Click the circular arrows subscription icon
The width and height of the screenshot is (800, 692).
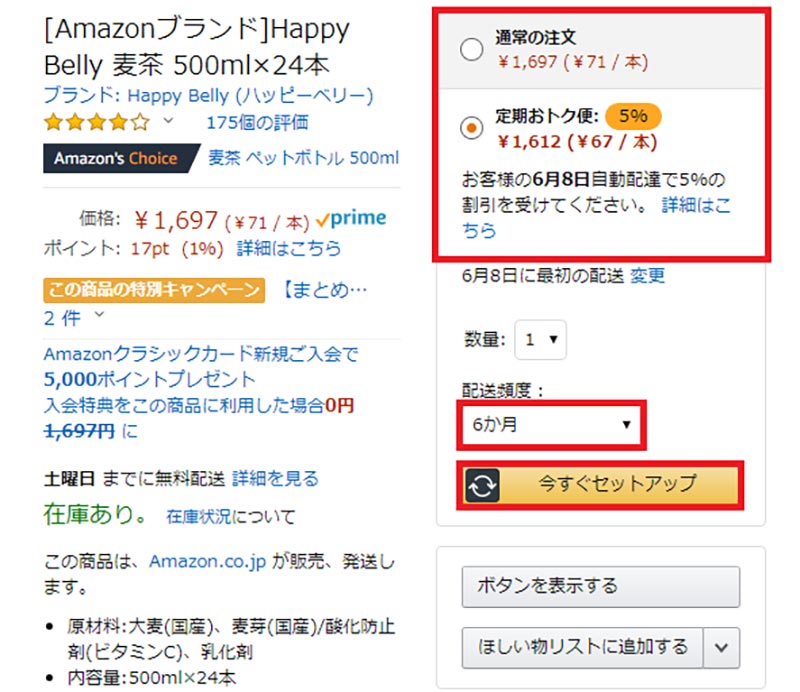pyautogui.click(x=482, y=484)
